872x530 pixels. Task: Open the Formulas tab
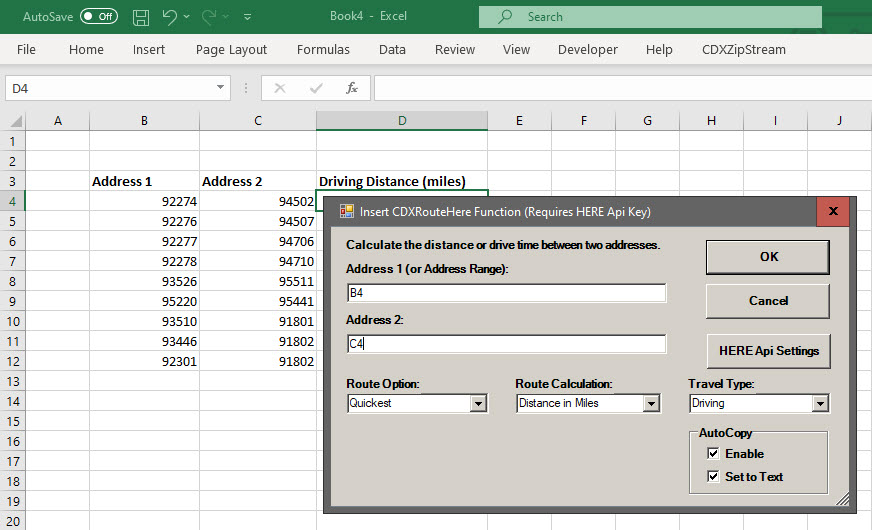click(323, 49)
